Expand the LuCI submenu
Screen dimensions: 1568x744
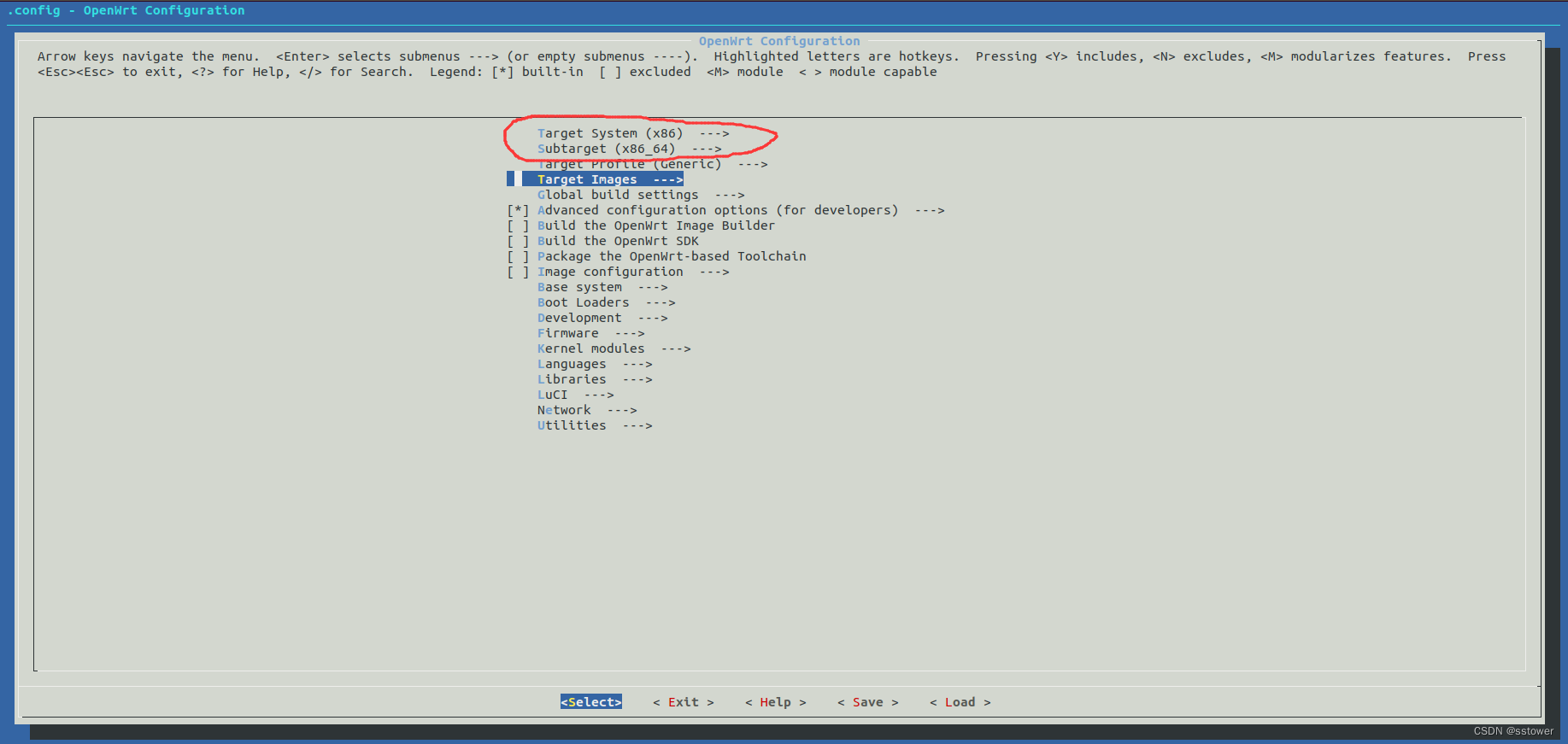click(575, 395)
